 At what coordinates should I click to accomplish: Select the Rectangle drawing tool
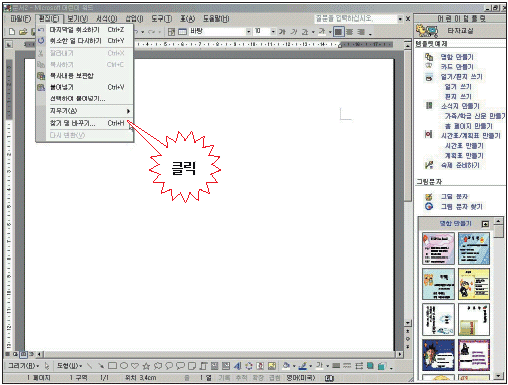pyautogui.click(x=113, y=366)
